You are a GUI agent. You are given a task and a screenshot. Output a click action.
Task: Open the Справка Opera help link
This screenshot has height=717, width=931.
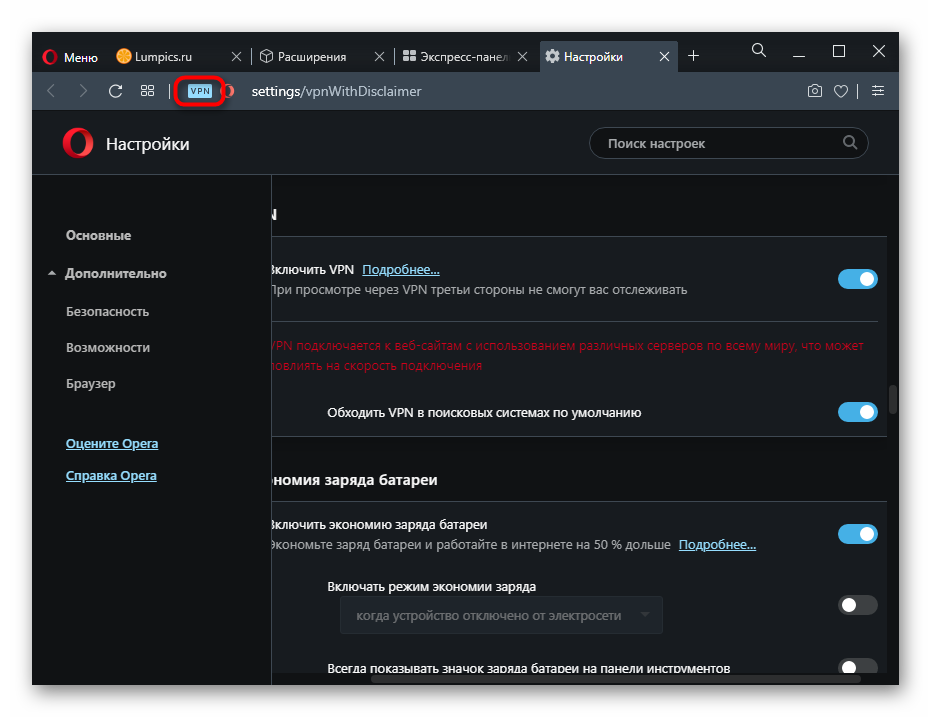point(111,476)
